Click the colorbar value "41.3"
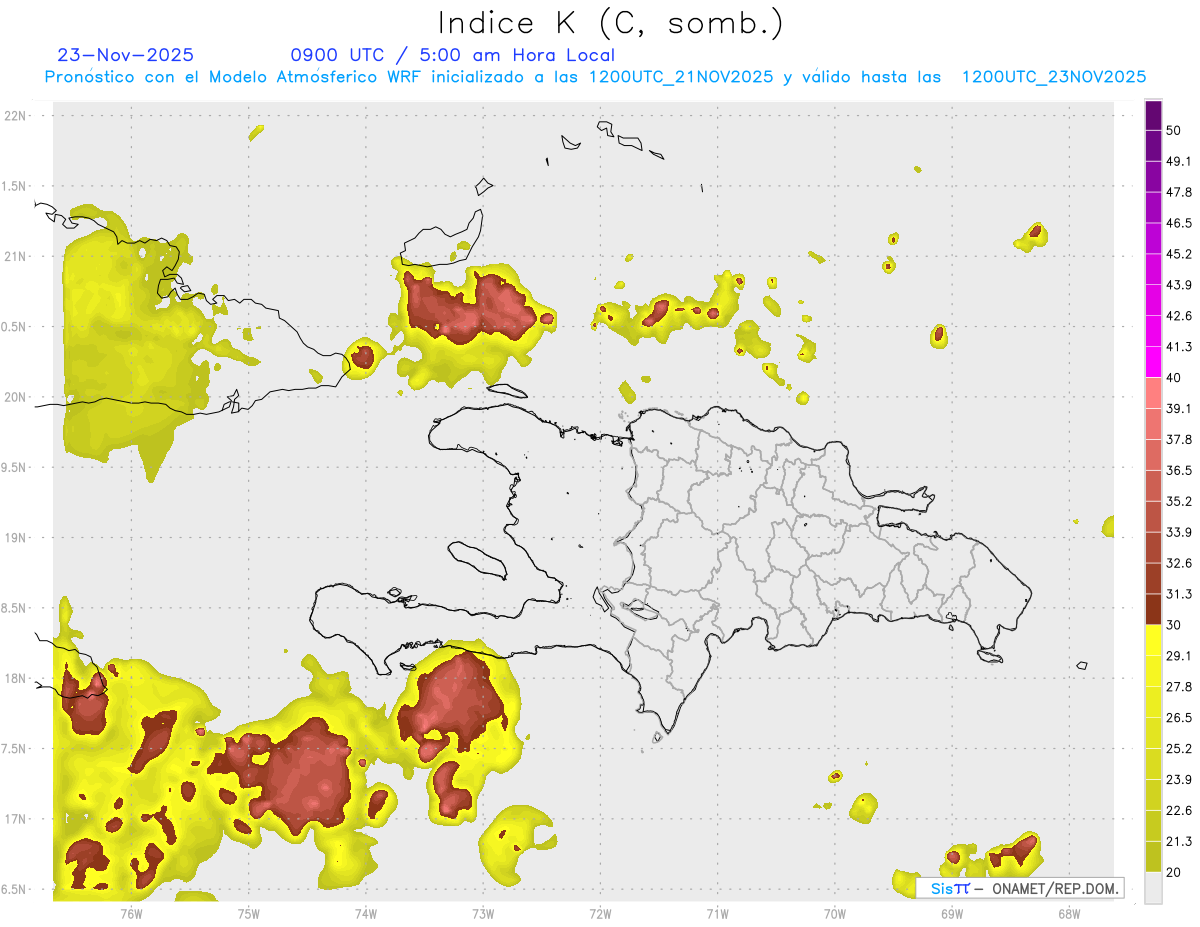 [x=1179, y=347]
